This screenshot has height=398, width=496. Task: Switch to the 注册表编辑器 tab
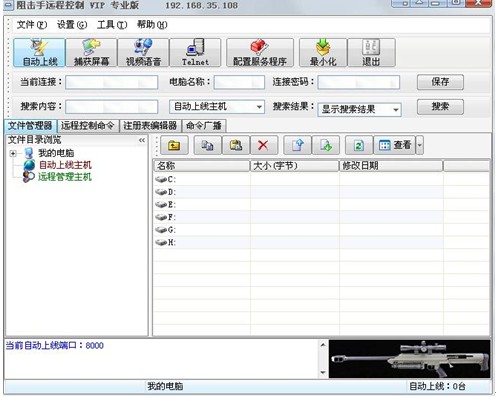click(150, 126)
